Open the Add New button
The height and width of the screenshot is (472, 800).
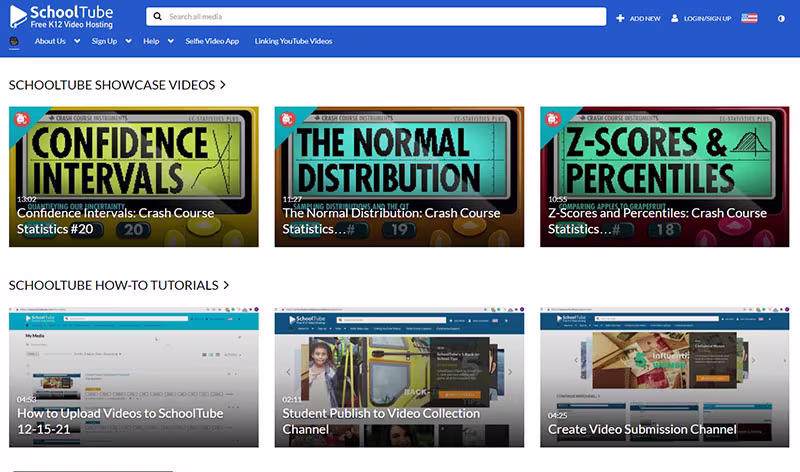[x=638, y=18]
